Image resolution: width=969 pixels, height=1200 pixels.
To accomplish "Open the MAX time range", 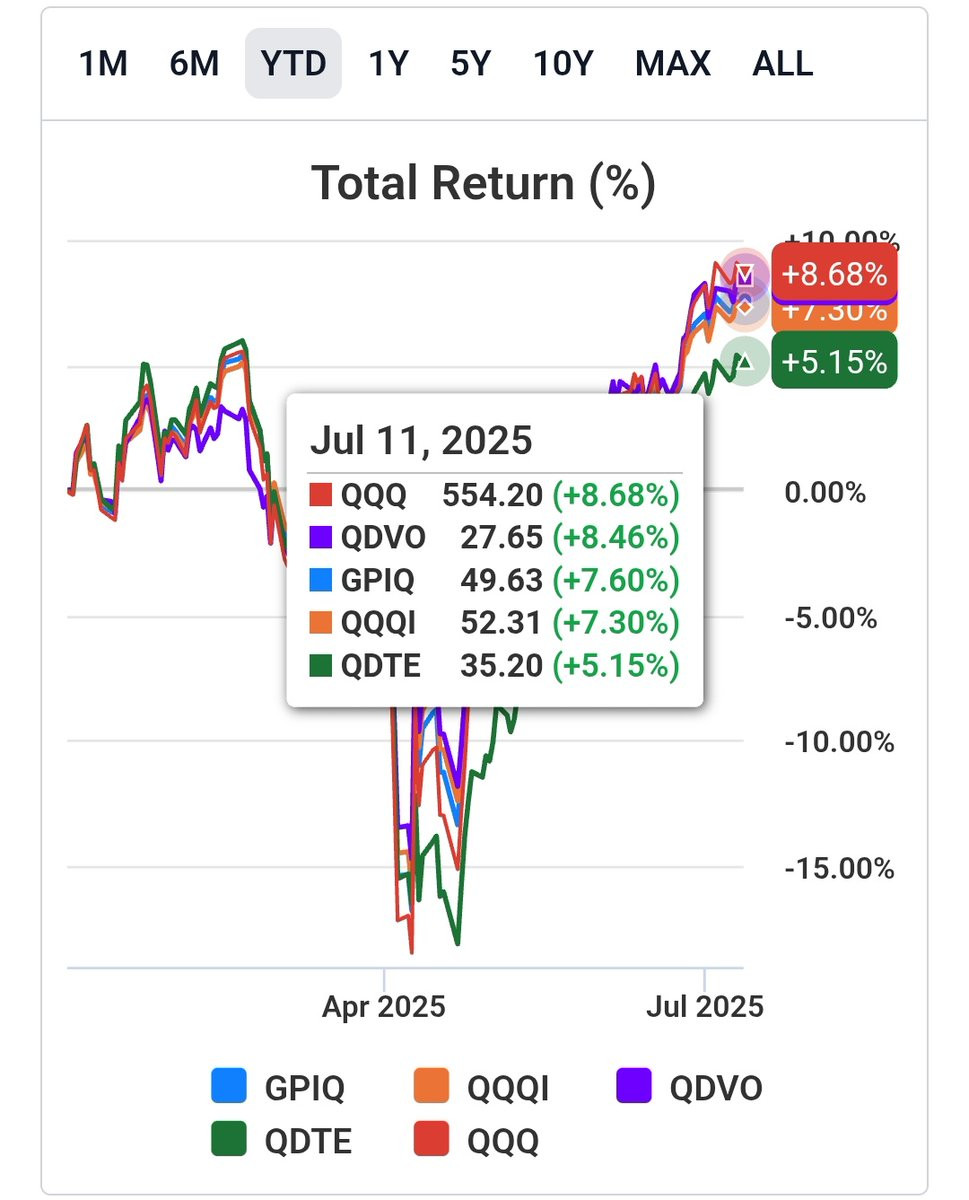I will click(672, 64).
